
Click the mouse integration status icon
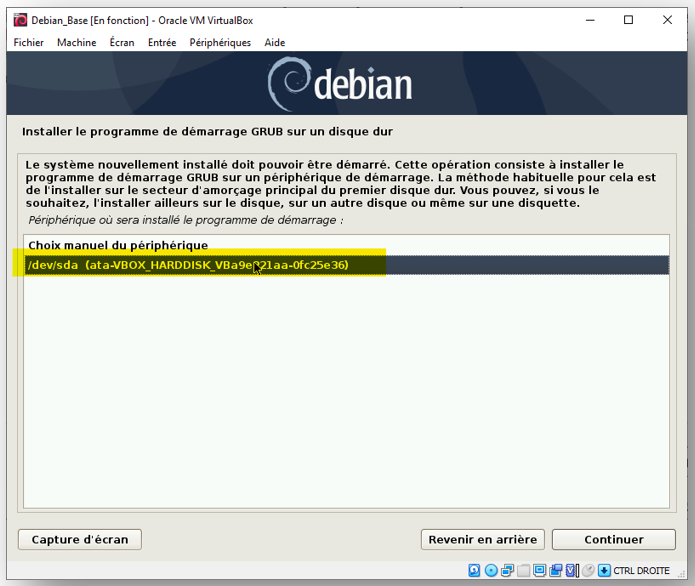(x=588, y=570)
